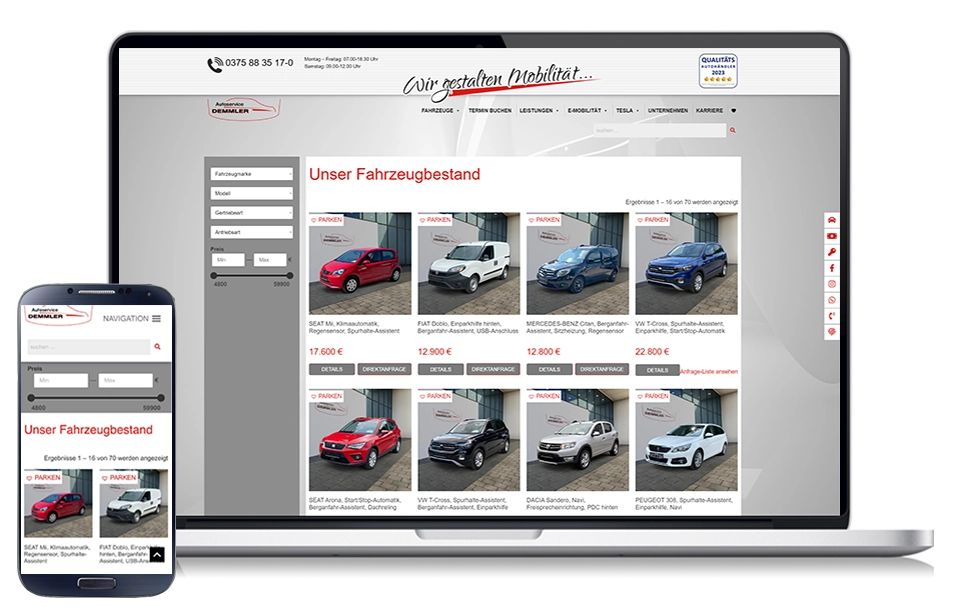Open the car icon in right sidebar
Image resolution: width=957 pixels, height=608 pixels.
tap(831, 220)
